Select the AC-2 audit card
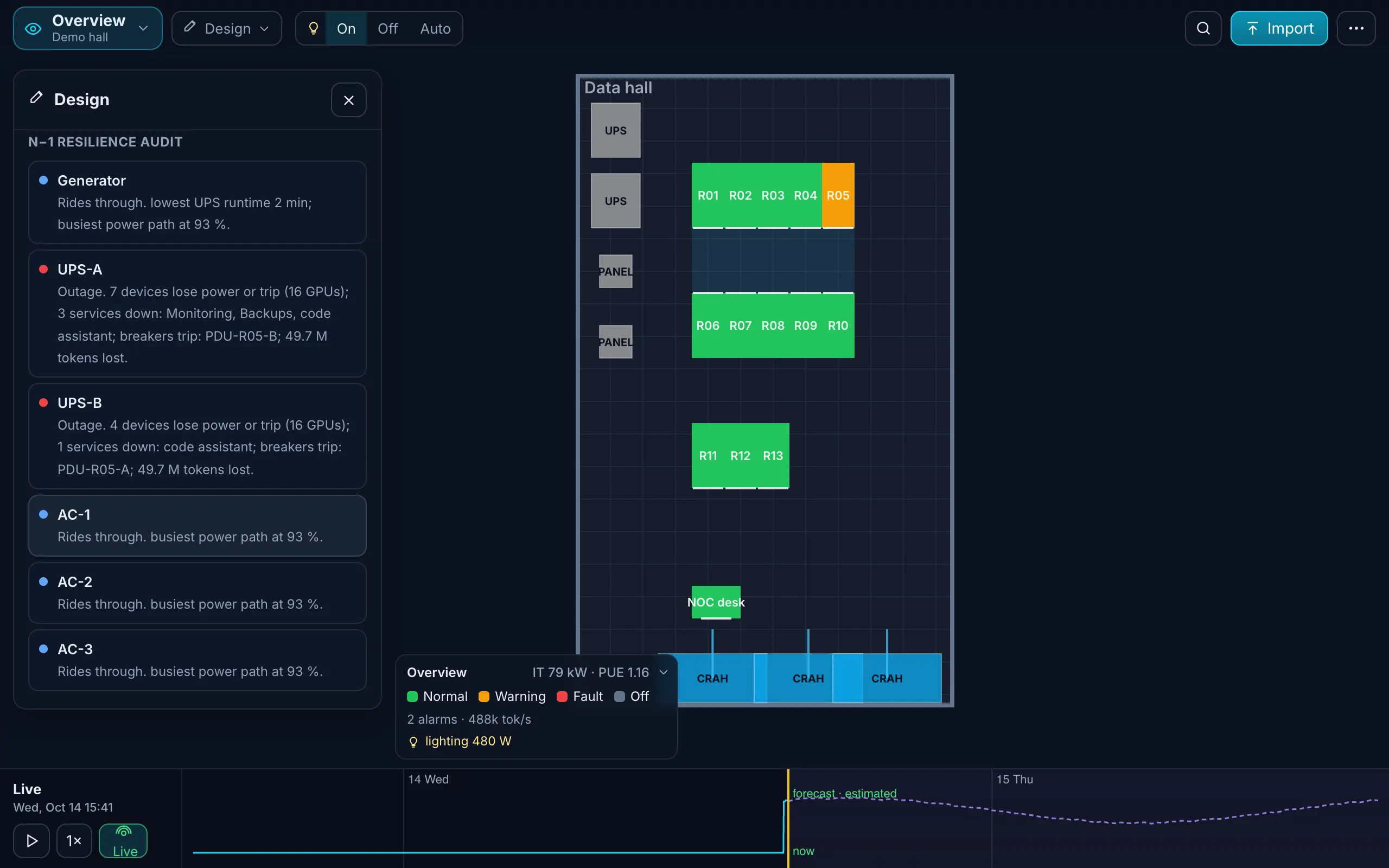 (197, 593)
